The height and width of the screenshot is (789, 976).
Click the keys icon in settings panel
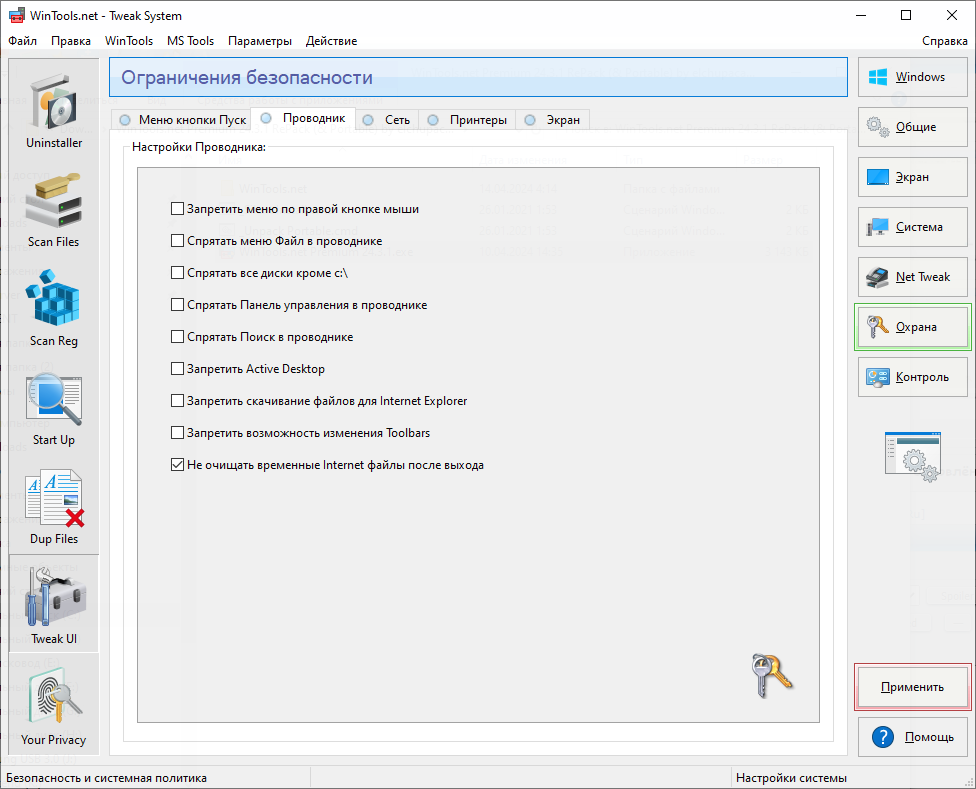pyautogui.click(x=770, y=675)
